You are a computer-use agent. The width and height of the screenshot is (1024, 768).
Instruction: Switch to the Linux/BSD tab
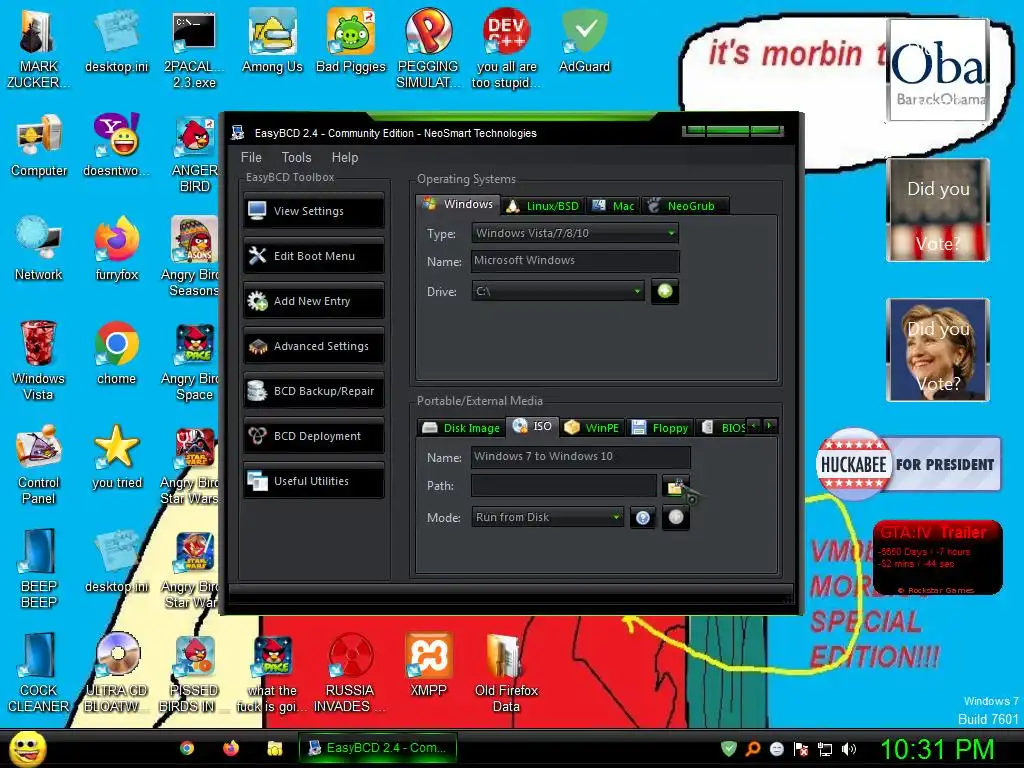[544, 206]
